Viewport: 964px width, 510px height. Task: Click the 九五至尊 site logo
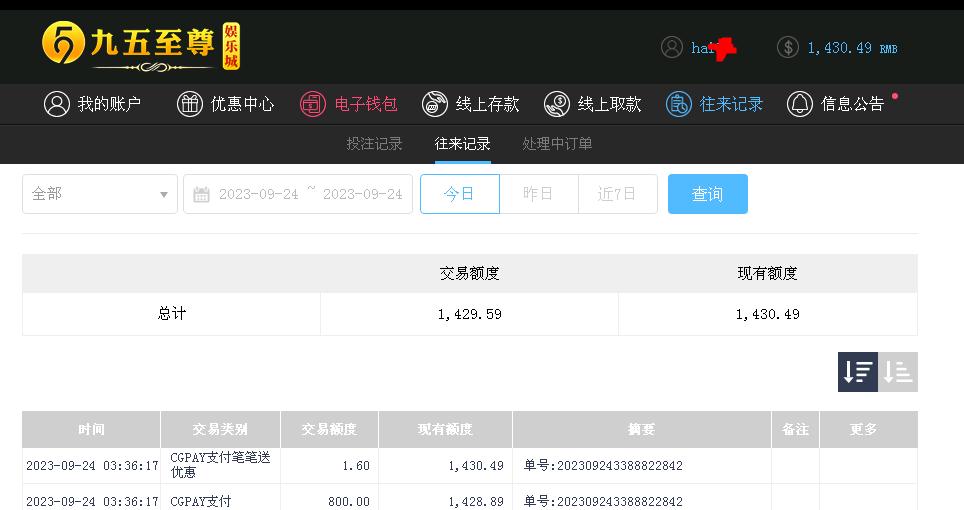click(141, 46)
